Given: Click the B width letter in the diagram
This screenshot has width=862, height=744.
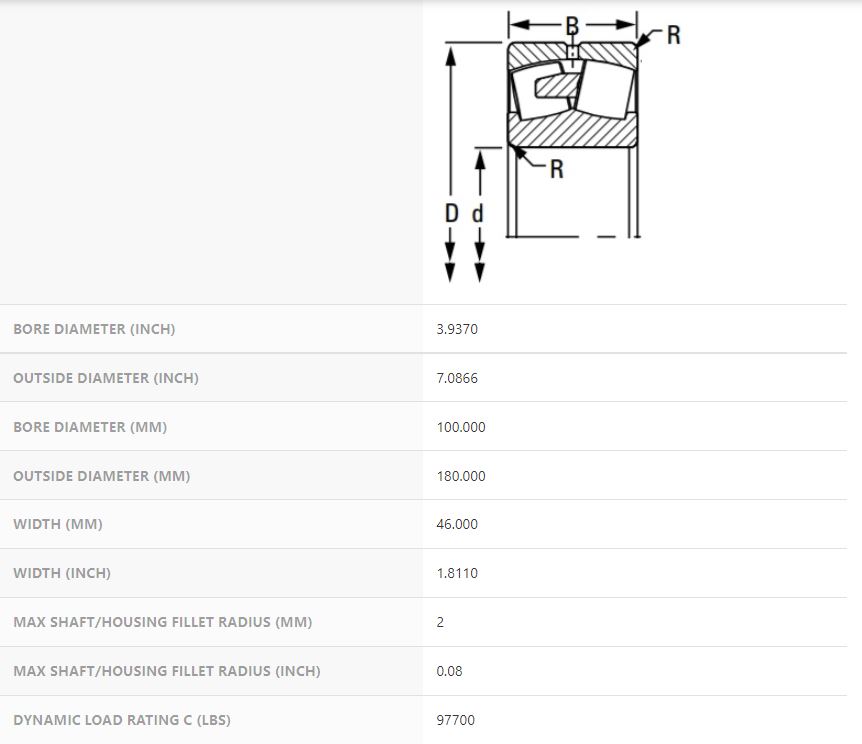Looking at the screenshot, I should point(572,26).
